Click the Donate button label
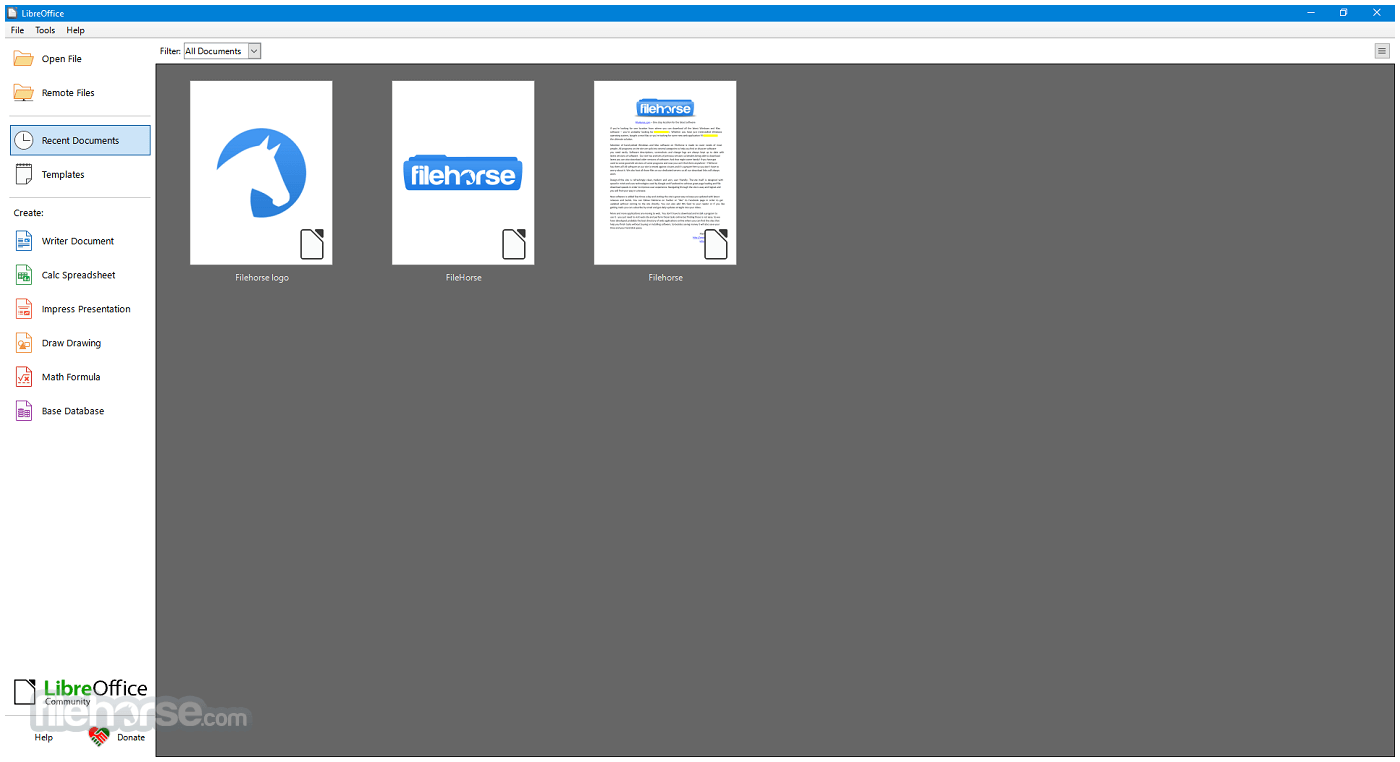The image size is (1400, 762). [131, 737]
